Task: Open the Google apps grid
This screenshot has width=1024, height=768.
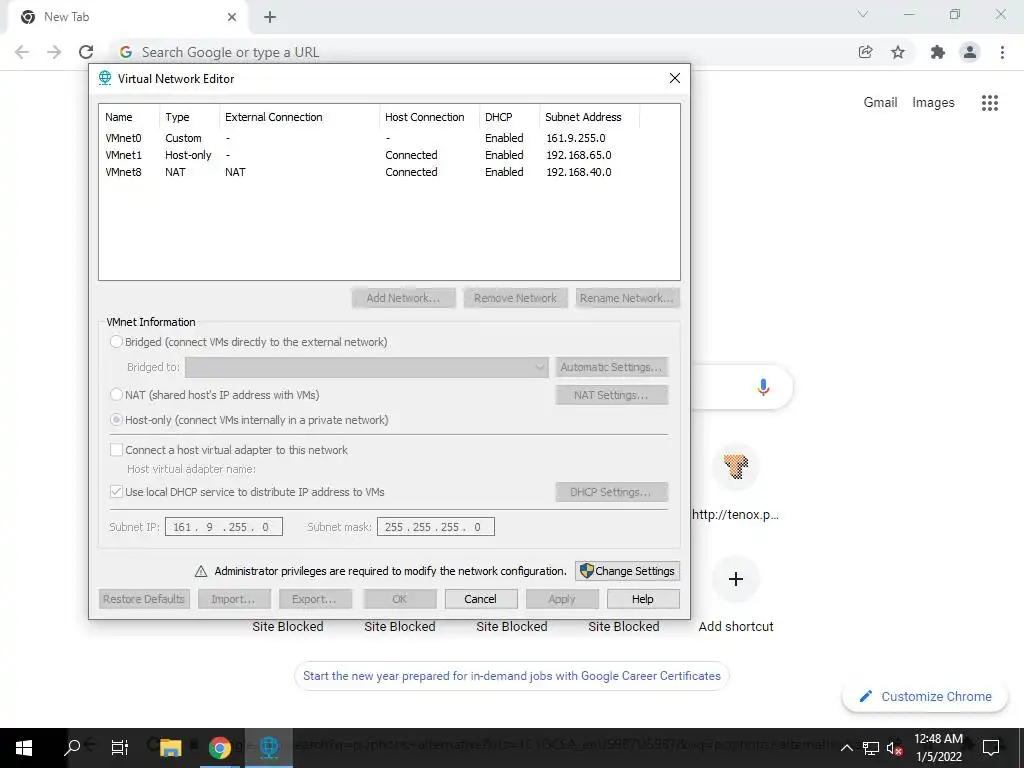Action: (990, 103)
